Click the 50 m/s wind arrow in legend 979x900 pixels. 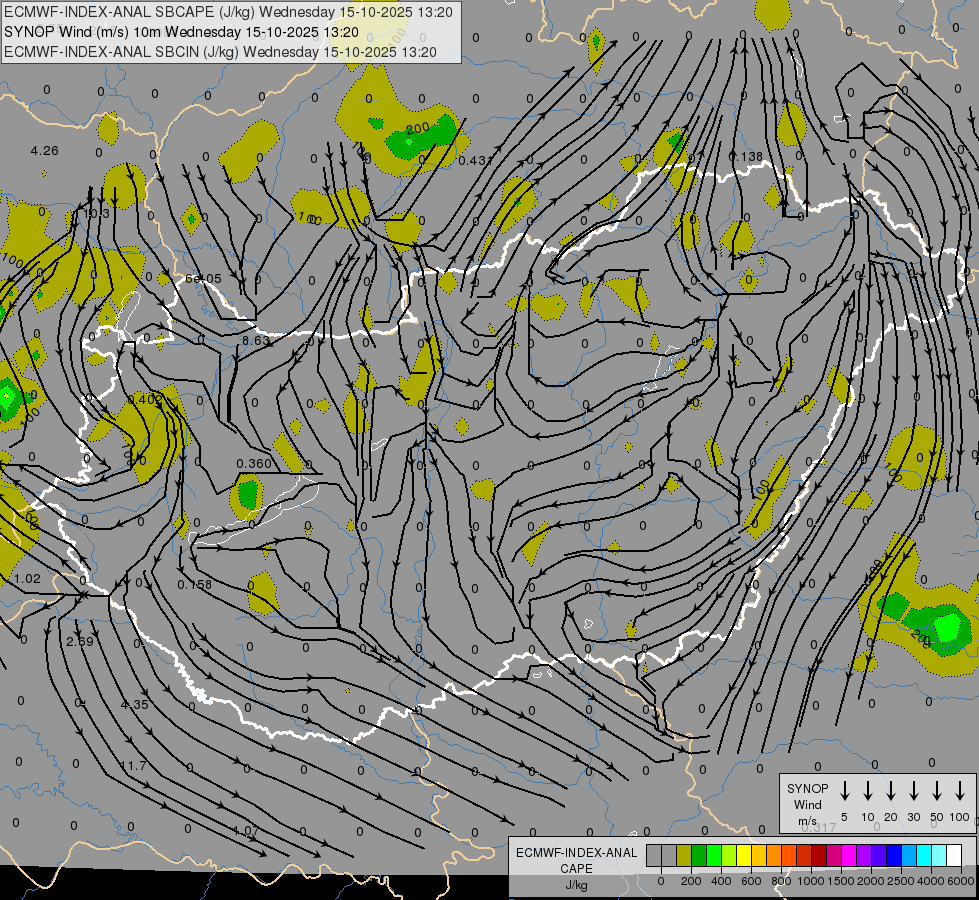tap(937, 791)
